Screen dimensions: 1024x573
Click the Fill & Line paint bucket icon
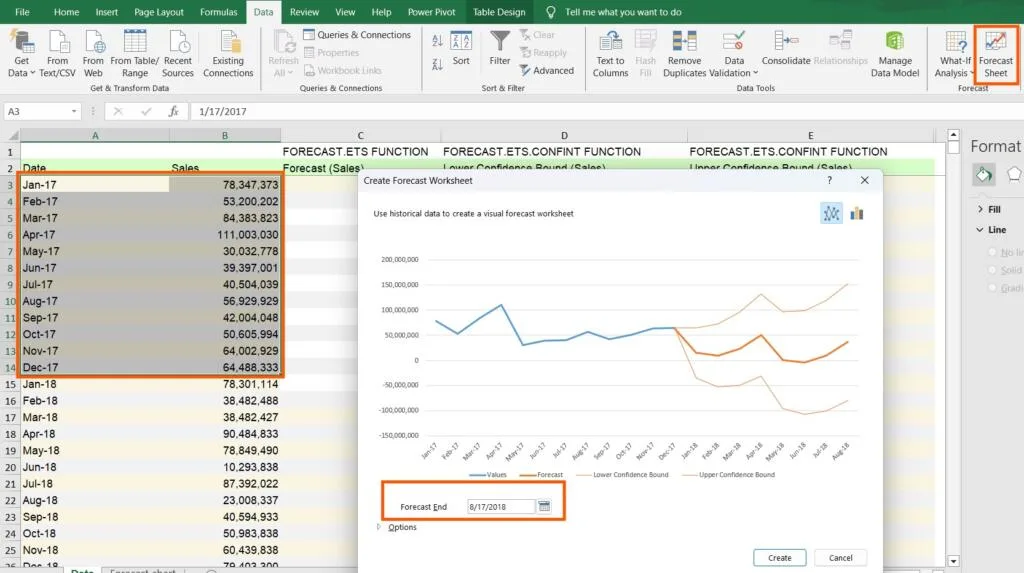click(x=983, y=175)
